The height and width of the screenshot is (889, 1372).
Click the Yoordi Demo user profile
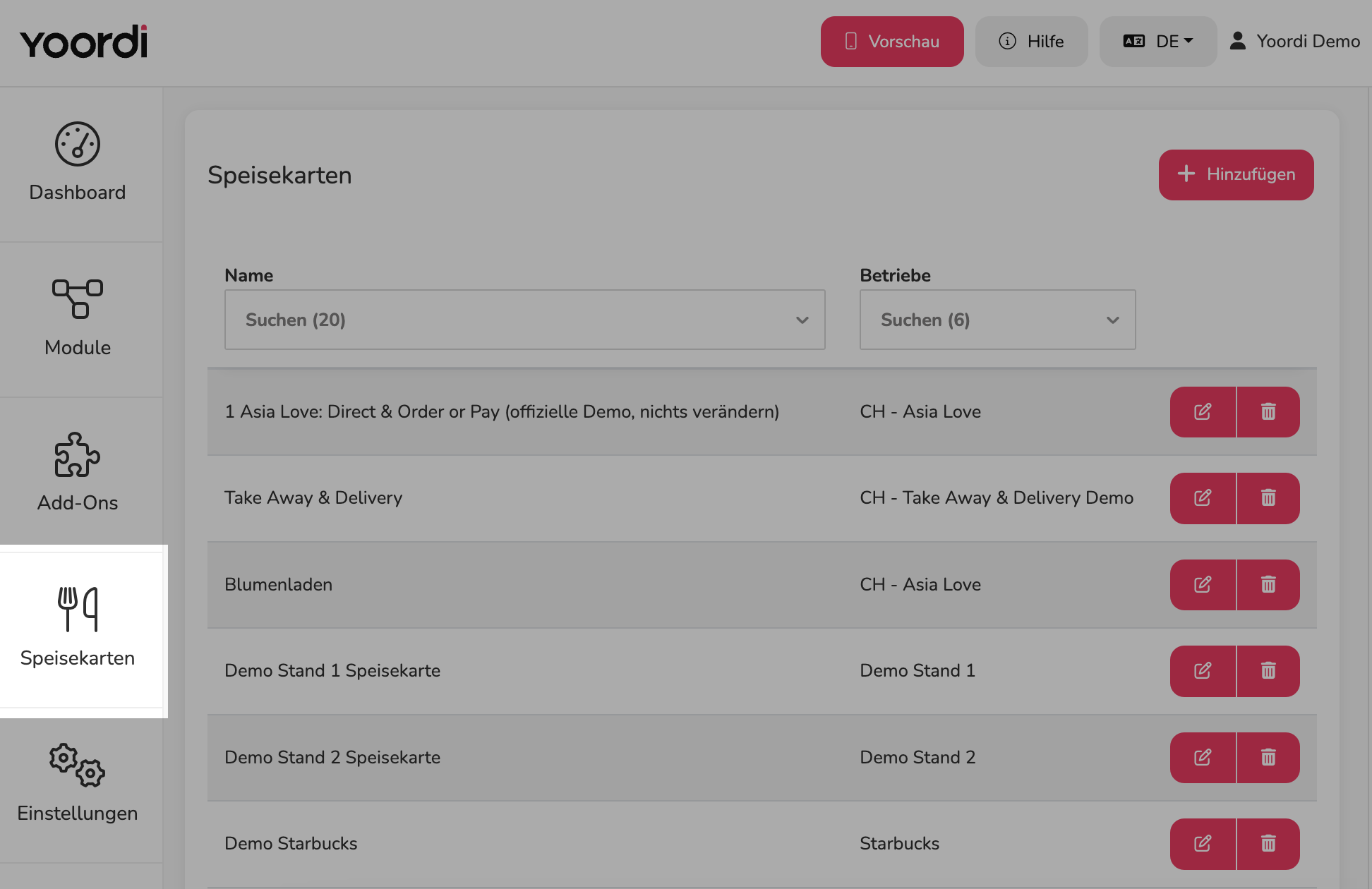click(x=1294, y=42)
